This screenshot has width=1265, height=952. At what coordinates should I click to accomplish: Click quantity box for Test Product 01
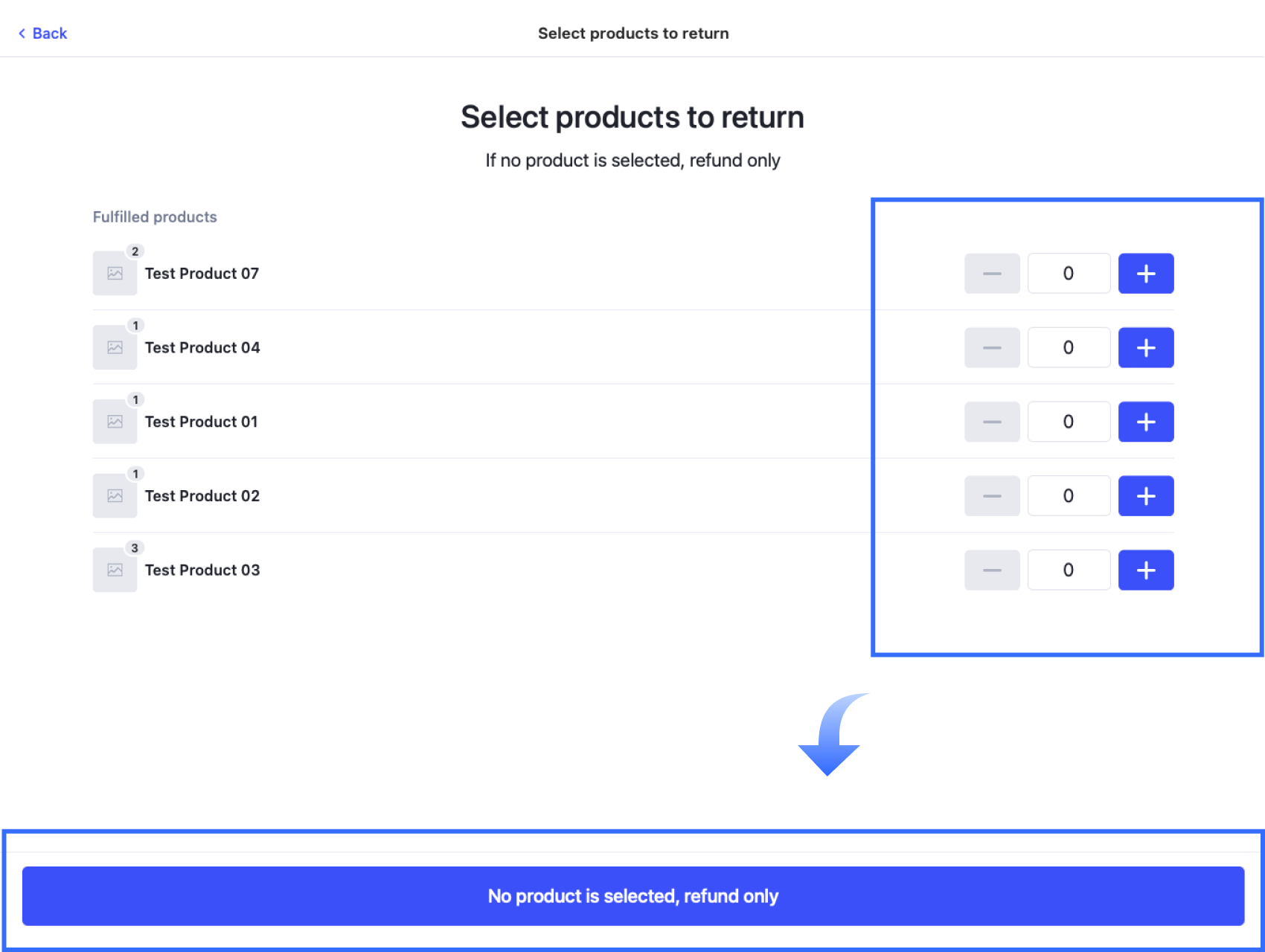[x=1069, y=422]
